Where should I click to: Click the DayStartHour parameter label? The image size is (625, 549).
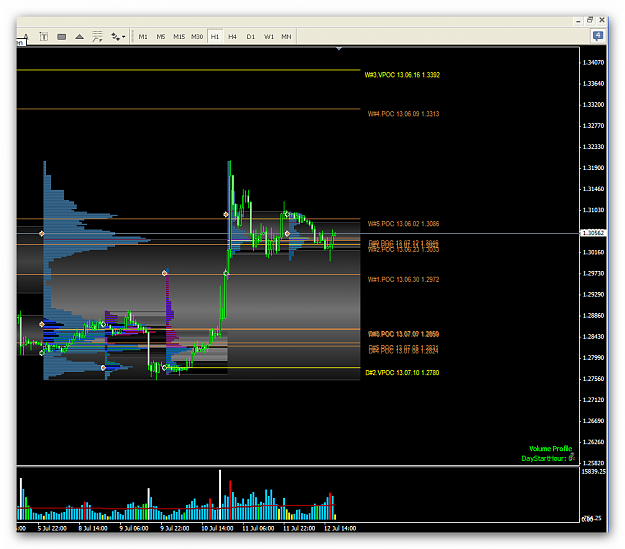pos(548,458)
